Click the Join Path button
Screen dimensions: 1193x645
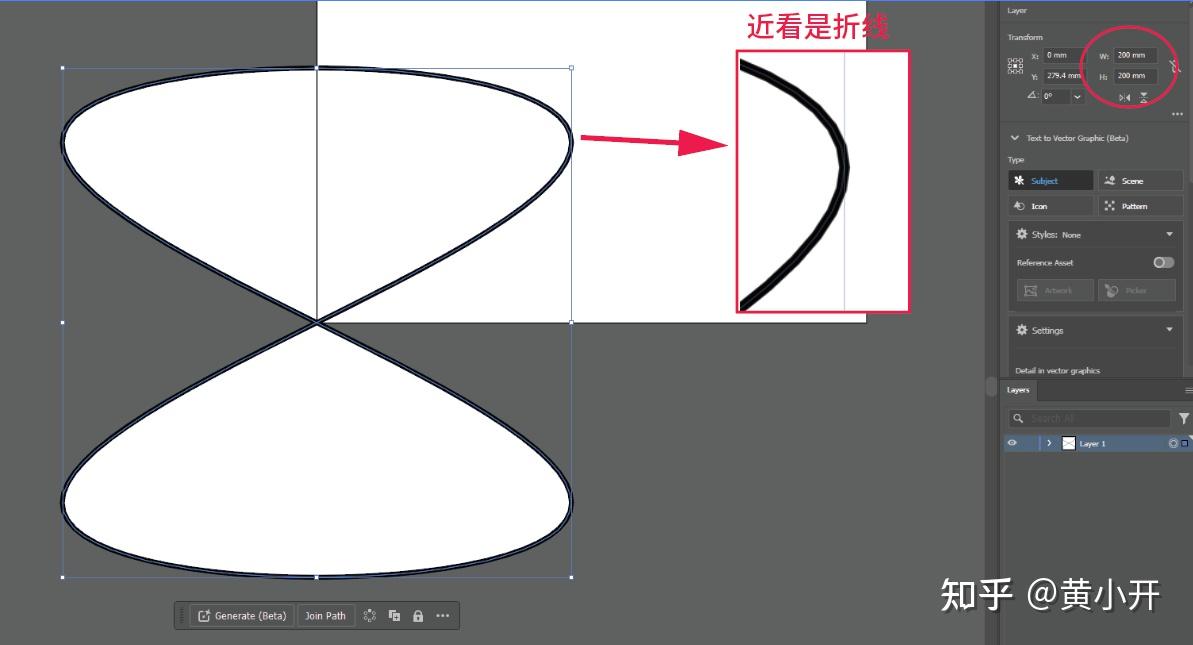(x=325, y=615)
